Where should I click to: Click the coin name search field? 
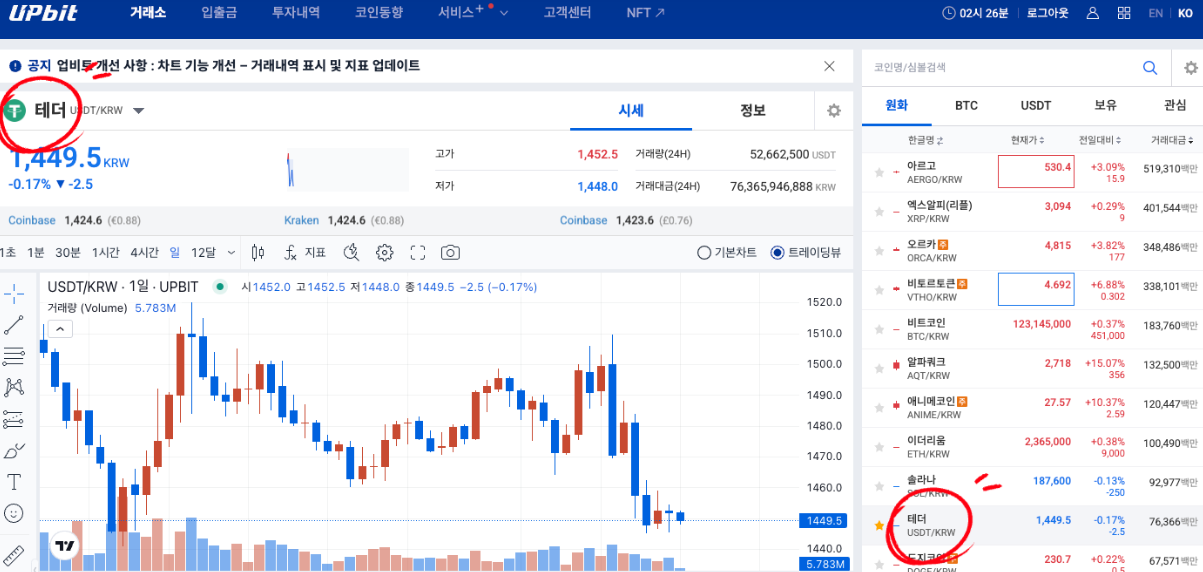[1000, 68]
